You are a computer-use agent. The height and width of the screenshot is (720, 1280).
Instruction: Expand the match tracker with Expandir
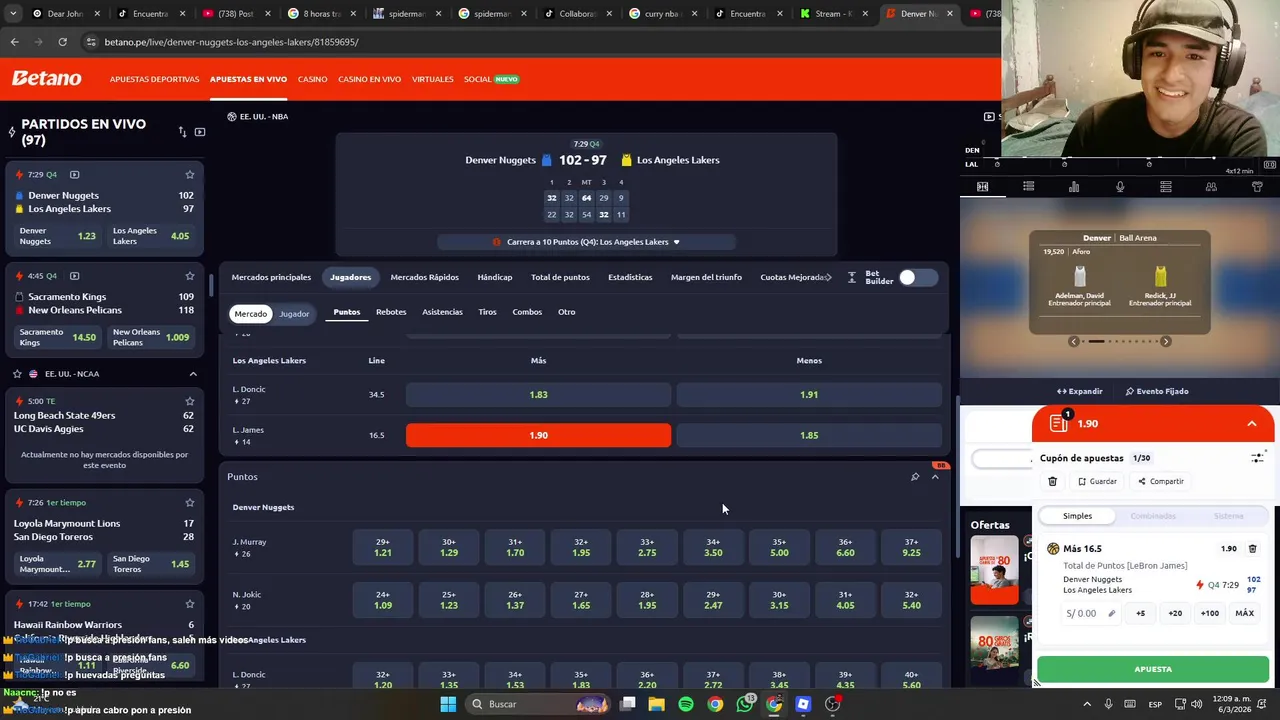[x=1080, y=391]
